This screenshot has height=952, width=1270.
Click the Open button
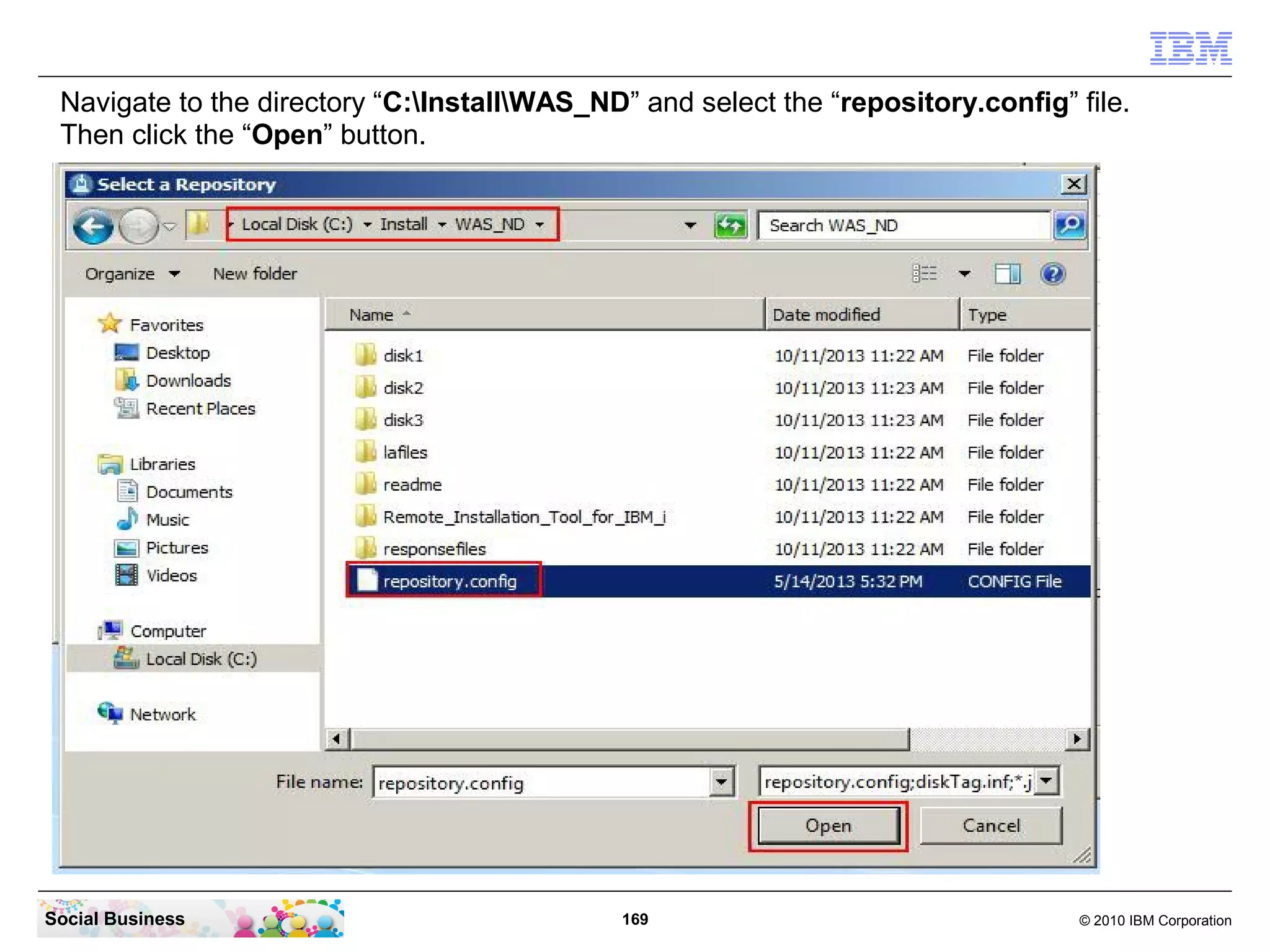tap(828, 826)
